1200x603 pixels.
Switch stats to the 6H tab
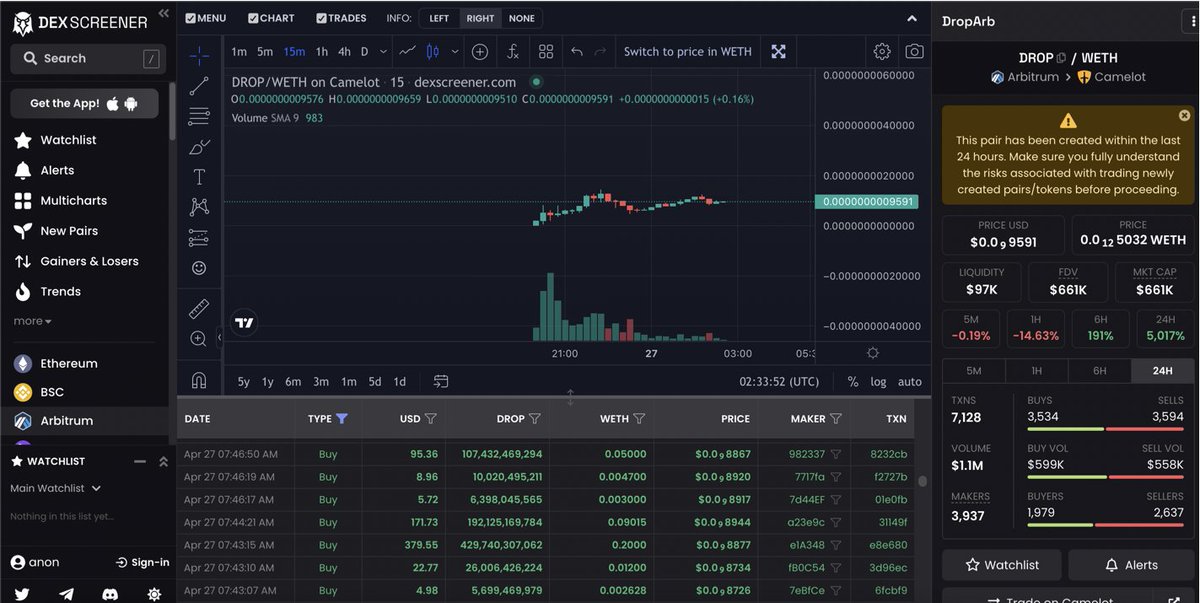click(1099, 370)
